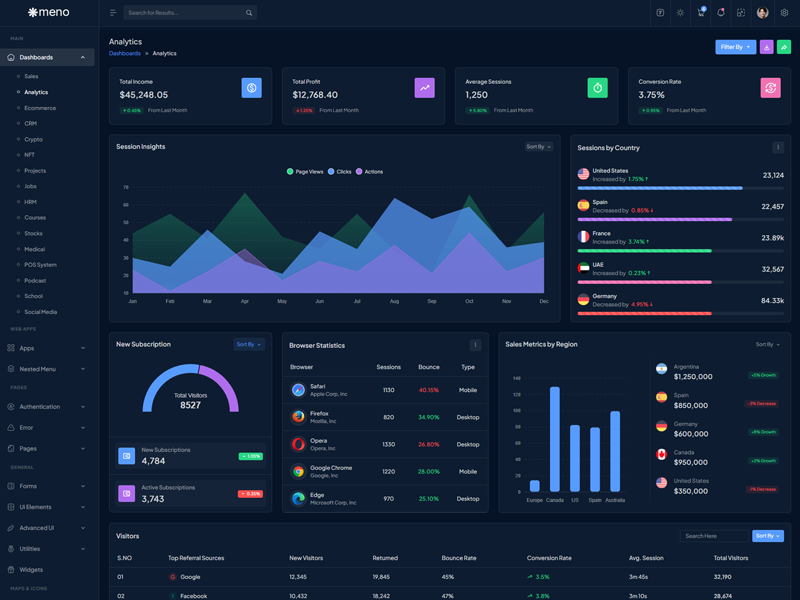Click Sort By button in Visitors table
Image resolution: width=800 pixels, height=600 pixels.
[x=768, y=536]
